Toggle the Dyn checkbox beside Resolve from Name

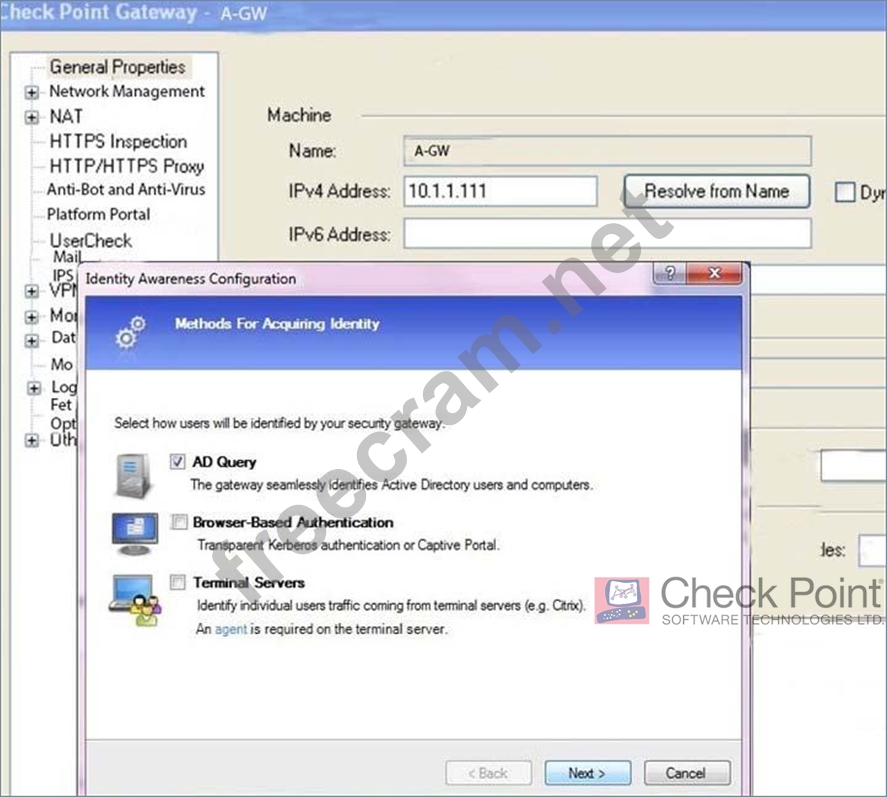pyautogui.click(x=845, y=192)
